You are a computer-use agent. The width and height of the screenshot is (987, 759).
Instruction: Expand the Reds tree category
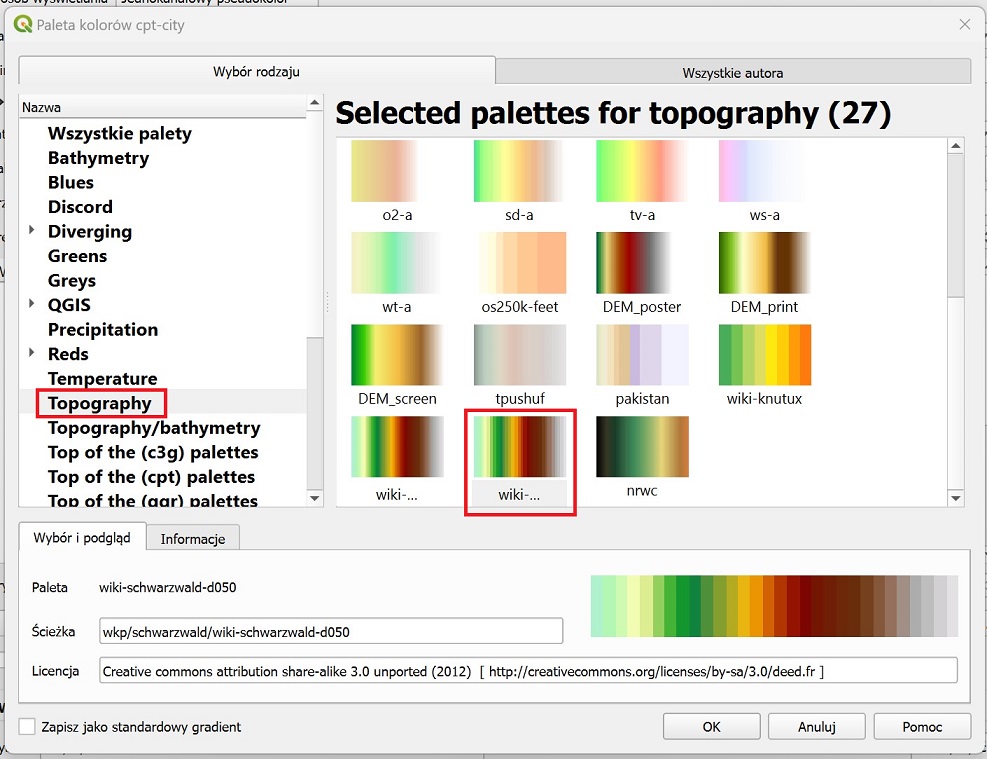(31, 353)
